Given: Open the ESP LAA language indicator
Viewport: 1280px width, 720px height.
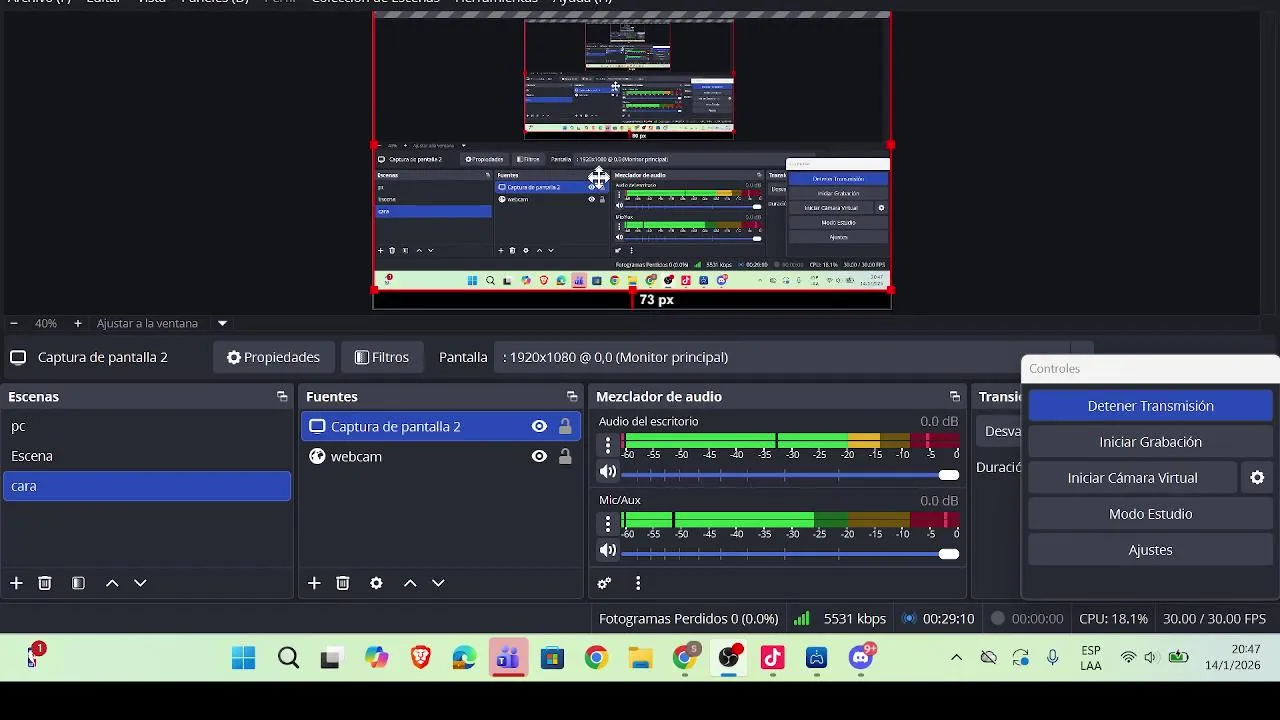Looking at the screenshot, I should [1091, 658].
